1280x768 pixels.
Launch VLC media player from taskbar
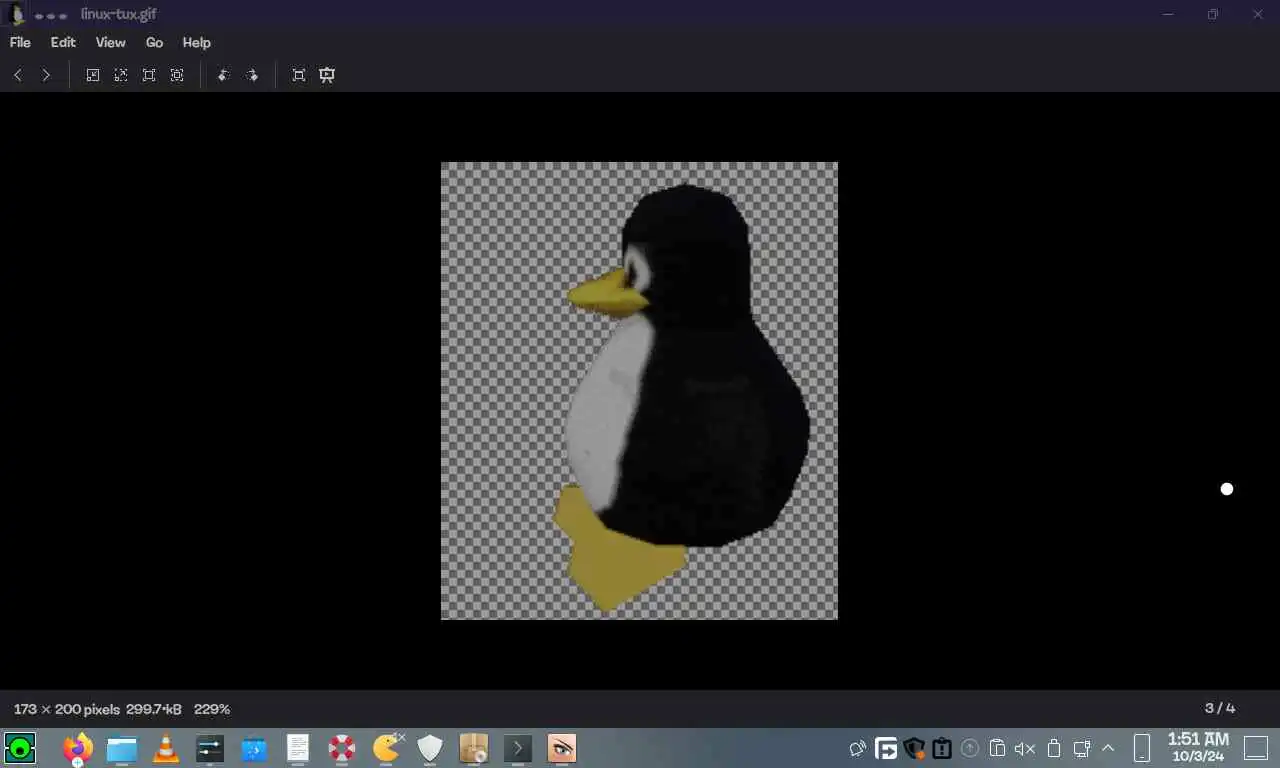pos(166,748)
